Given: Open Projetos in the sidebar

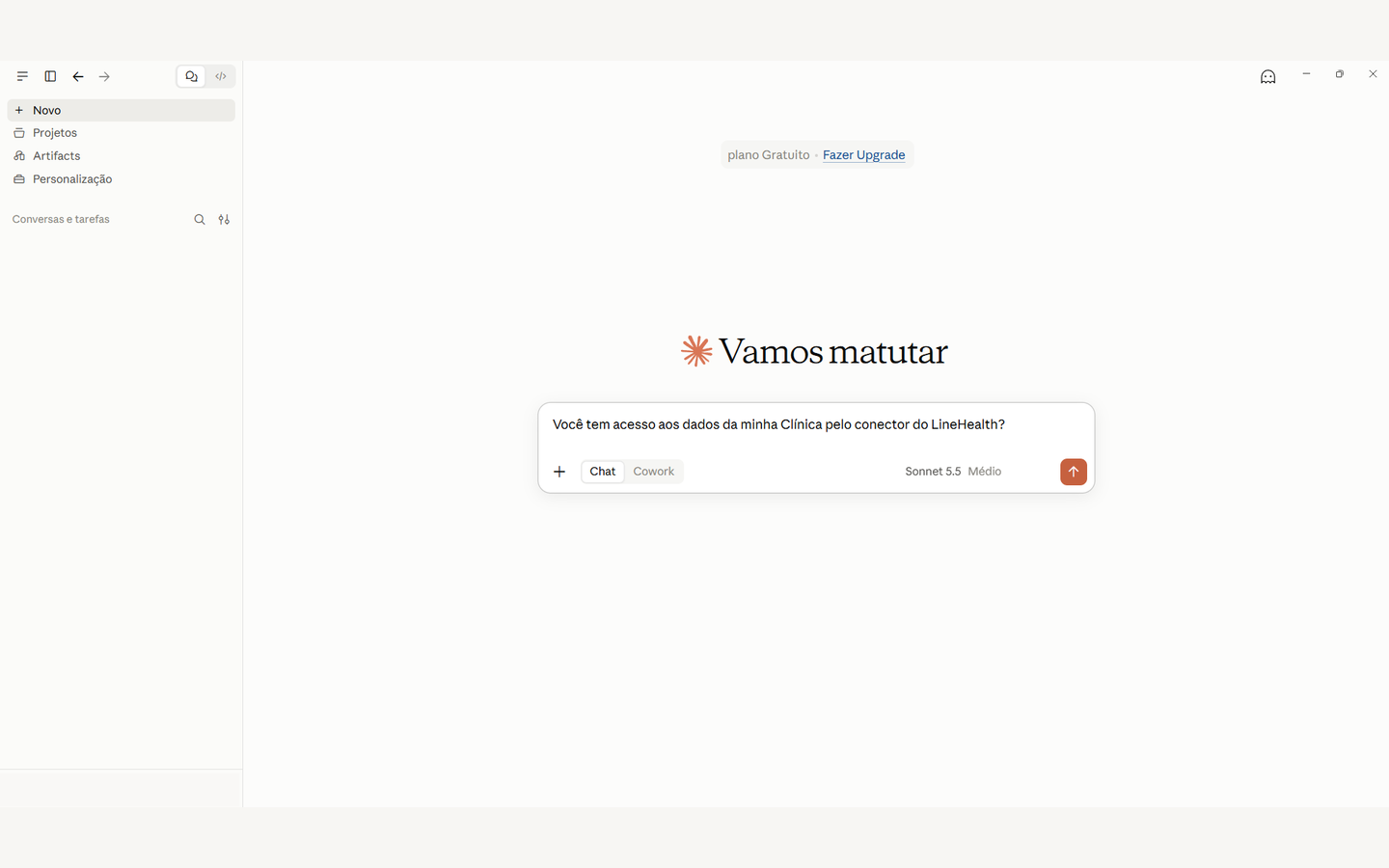Looking at the screenshot, I should click(122, 133).
